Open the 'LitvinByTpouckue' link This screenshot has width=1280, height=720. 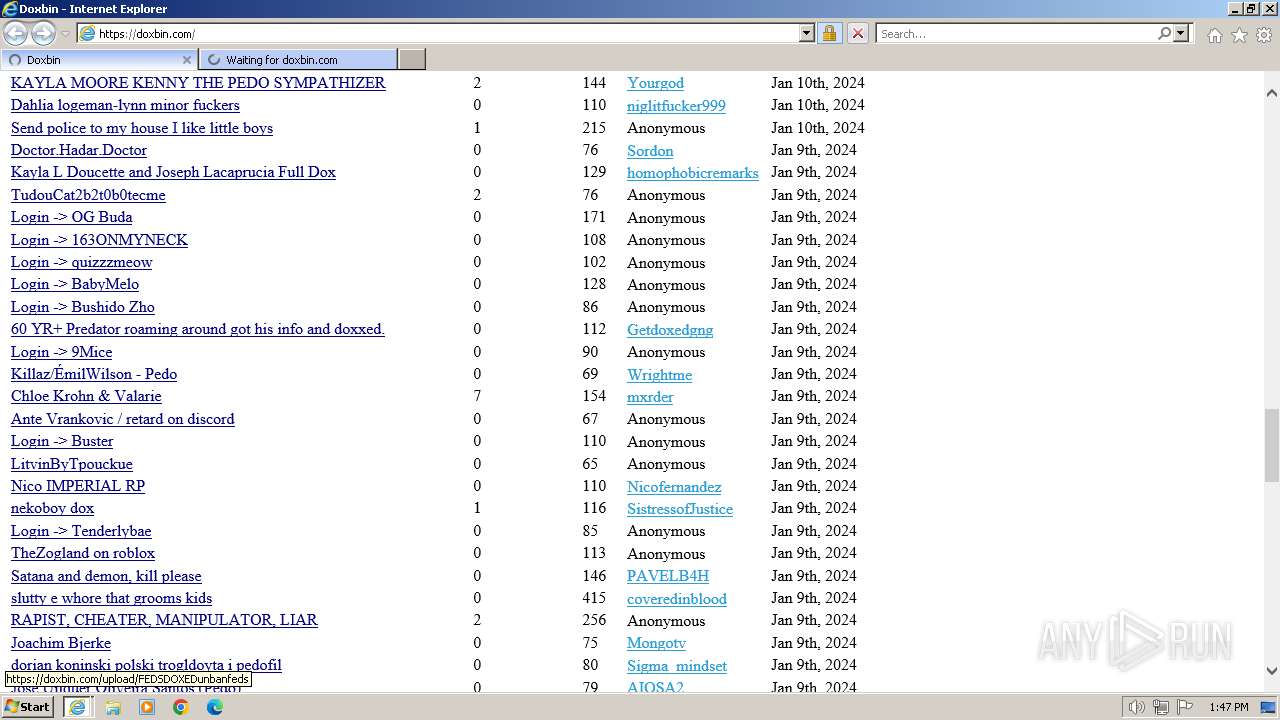(72, 464)
